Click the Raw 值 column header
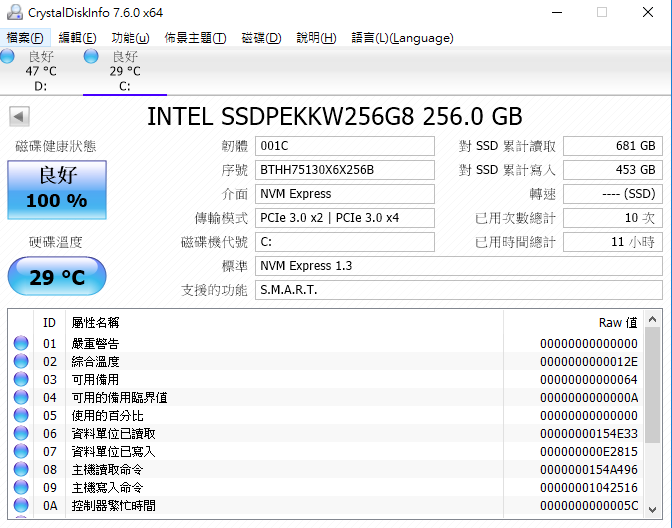The width and height of the screenshot is (672, 528). [x=618, y=323]
